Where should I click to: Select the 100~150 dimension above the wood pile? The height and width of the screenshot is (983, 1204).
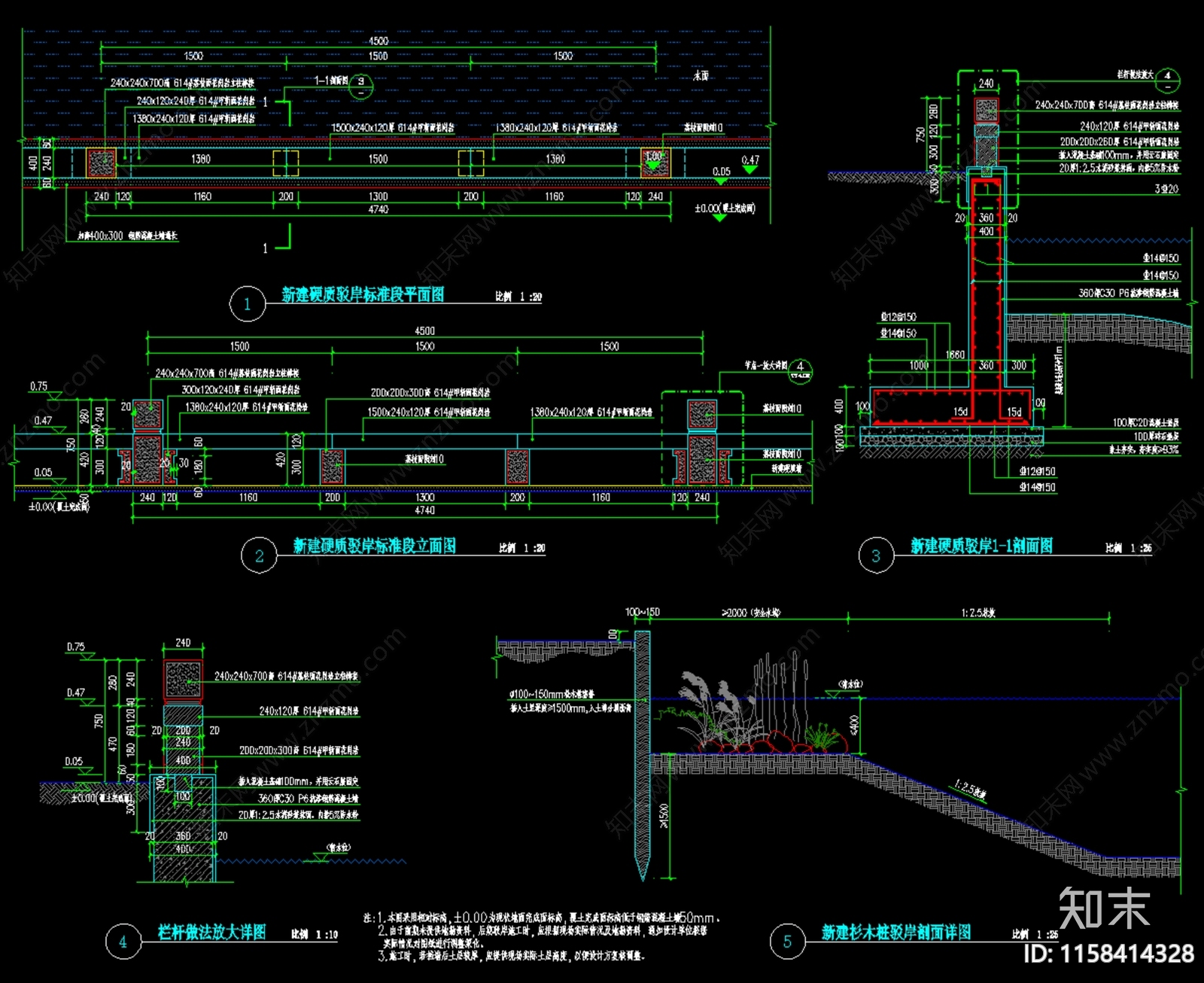pyautogui.click(x=642, y=612)
